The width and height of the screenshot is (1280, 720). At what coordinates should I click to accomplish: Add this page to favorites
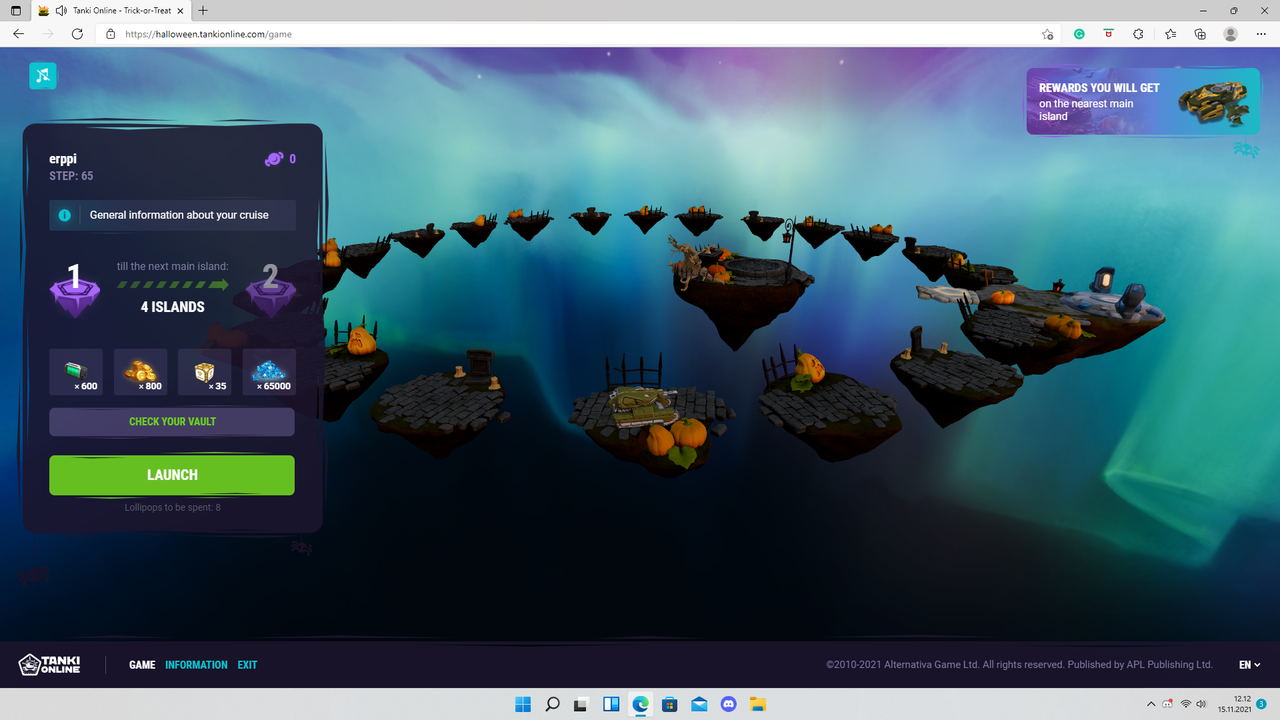[x=1047, y=34]
